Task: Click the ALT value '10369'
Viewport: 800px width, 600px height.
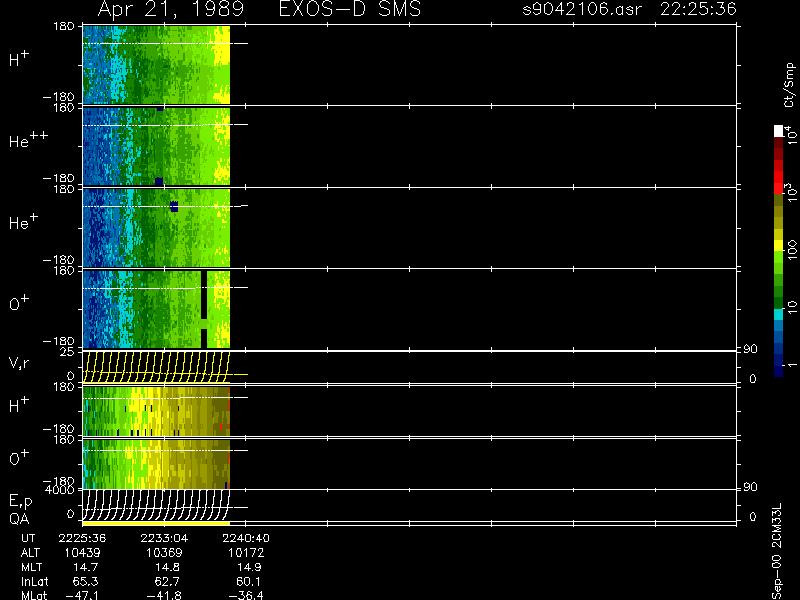Action: point(164,553)
